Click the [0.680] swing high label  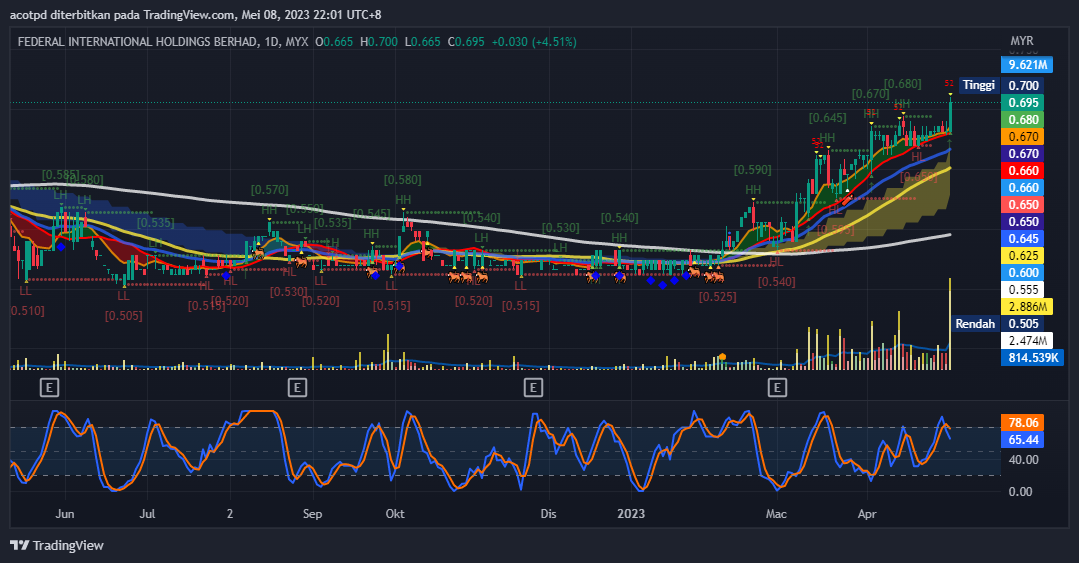pos(902,84)
